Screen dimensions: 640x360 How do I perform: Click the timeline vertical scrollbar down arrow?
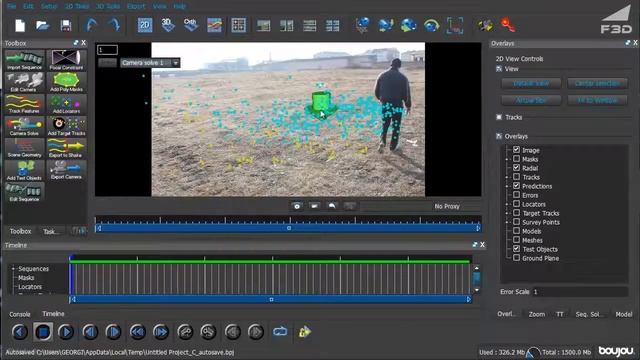tap(476, 290)
